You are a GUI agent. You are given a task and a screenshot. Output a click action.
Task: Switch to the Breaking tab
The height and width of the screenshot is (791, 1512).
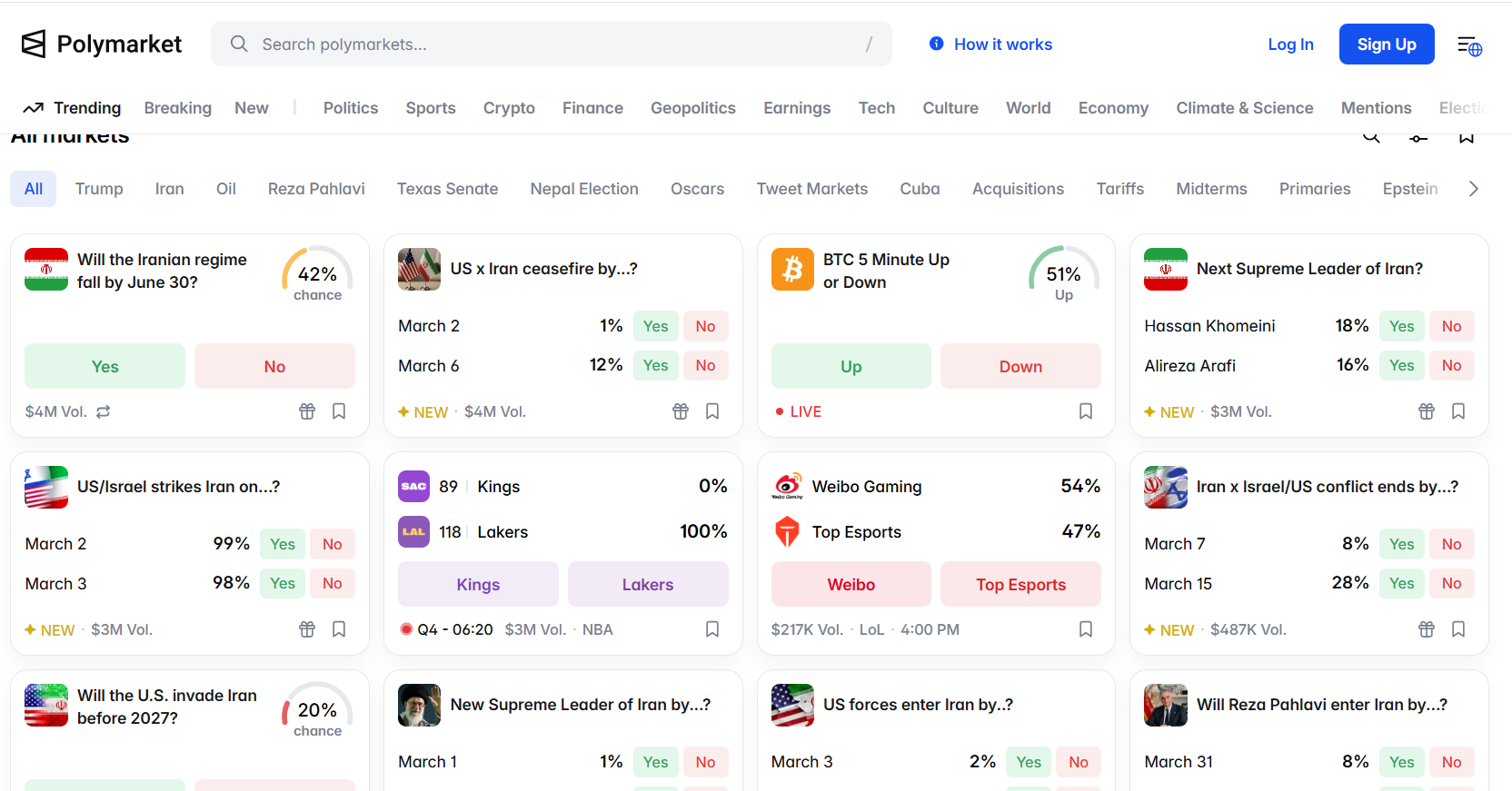point(178,108)
